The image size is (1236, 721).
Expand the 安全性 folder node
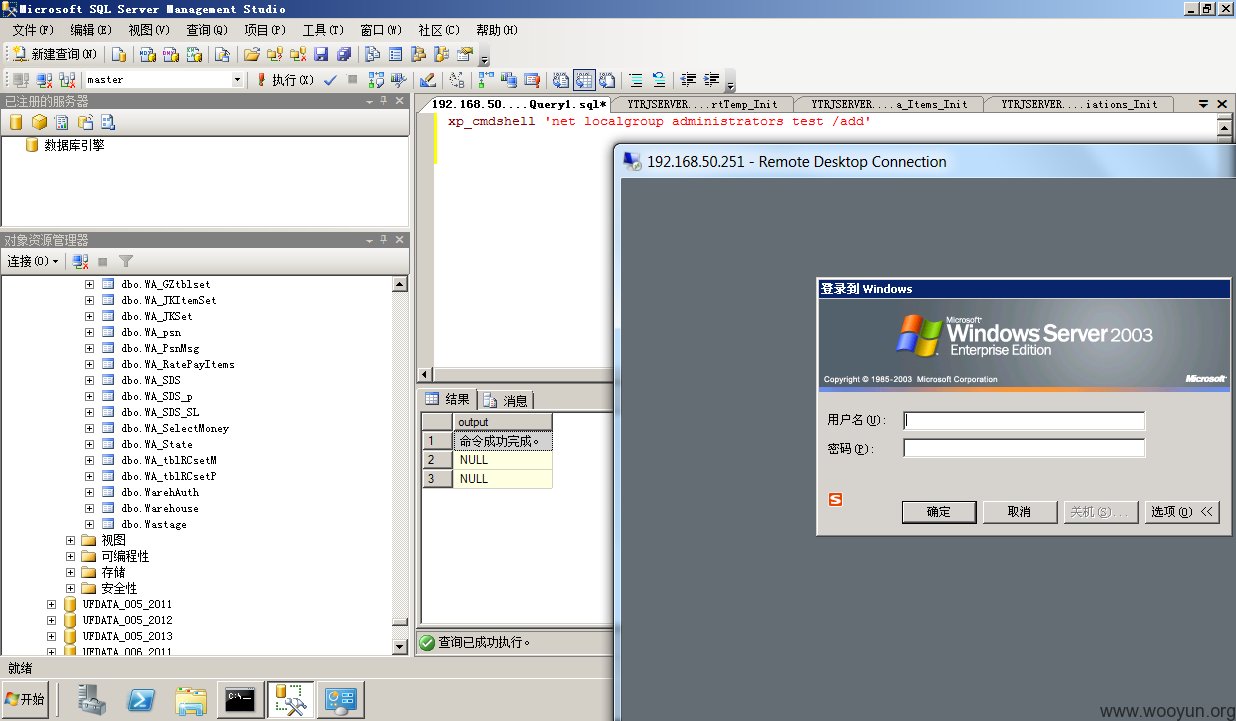[70, 588]
